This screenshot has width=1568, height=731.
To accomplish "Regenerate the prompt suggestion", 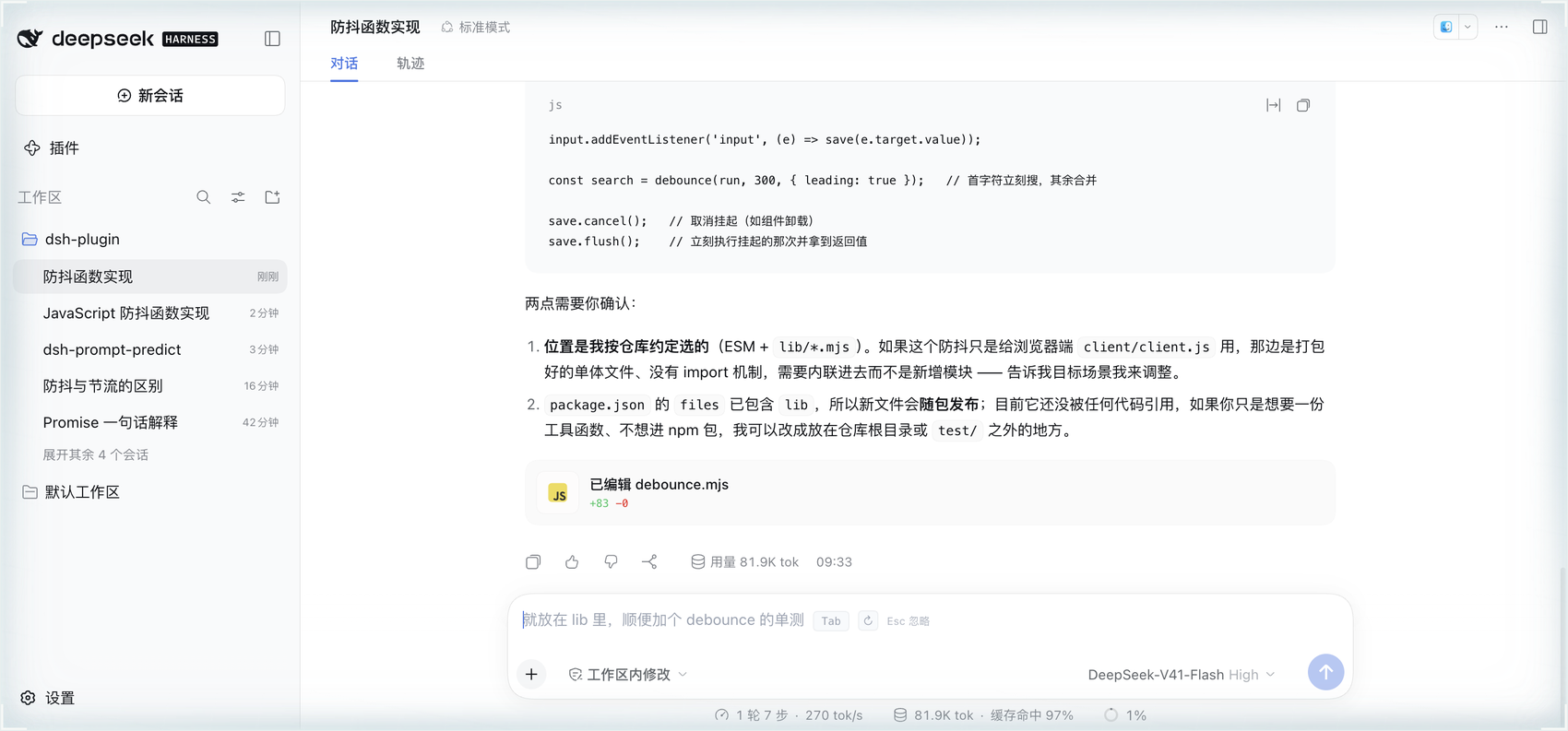I will [x=868, y=620].
